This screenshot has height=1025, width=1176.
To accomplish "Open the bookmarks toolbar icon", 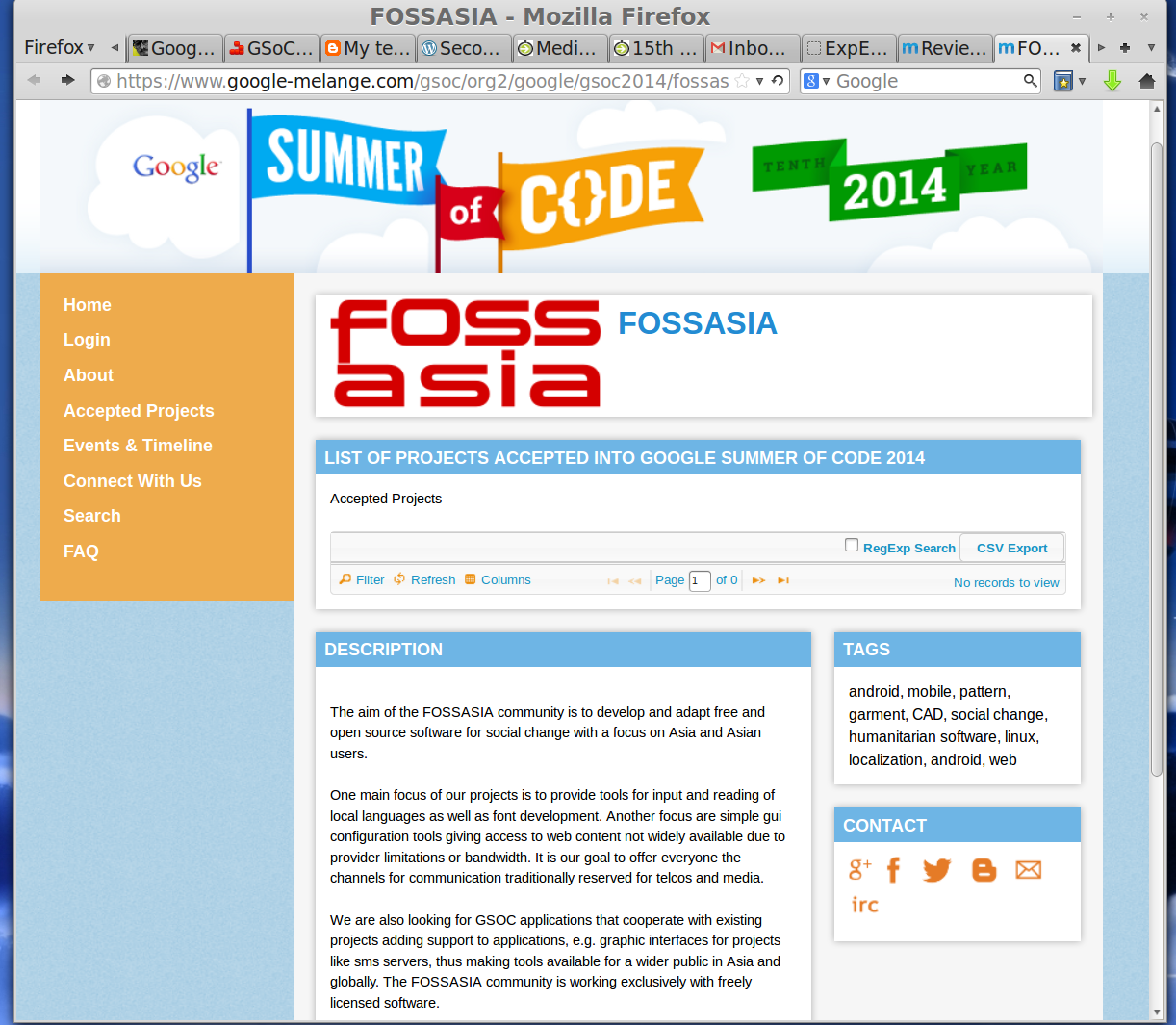I will point(1063,81).
